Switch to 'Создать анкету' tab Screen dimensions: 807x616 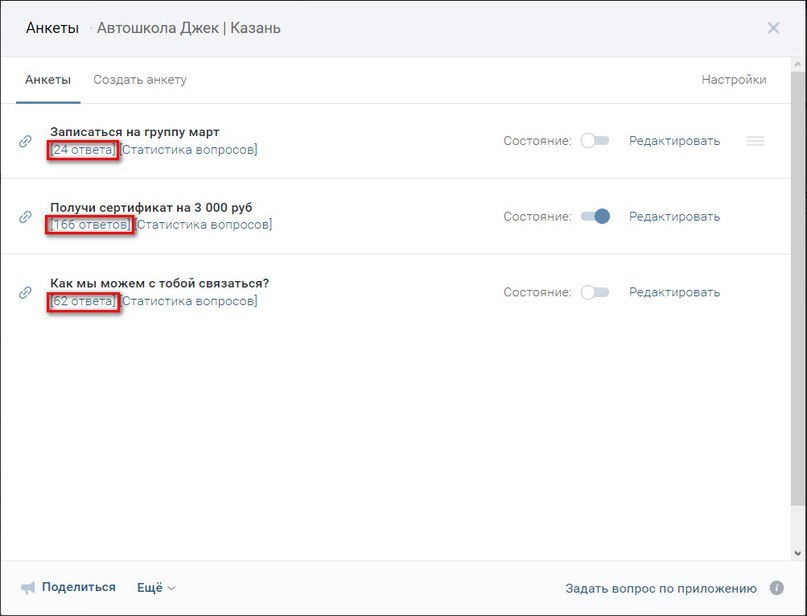click(x=140, y=80)
